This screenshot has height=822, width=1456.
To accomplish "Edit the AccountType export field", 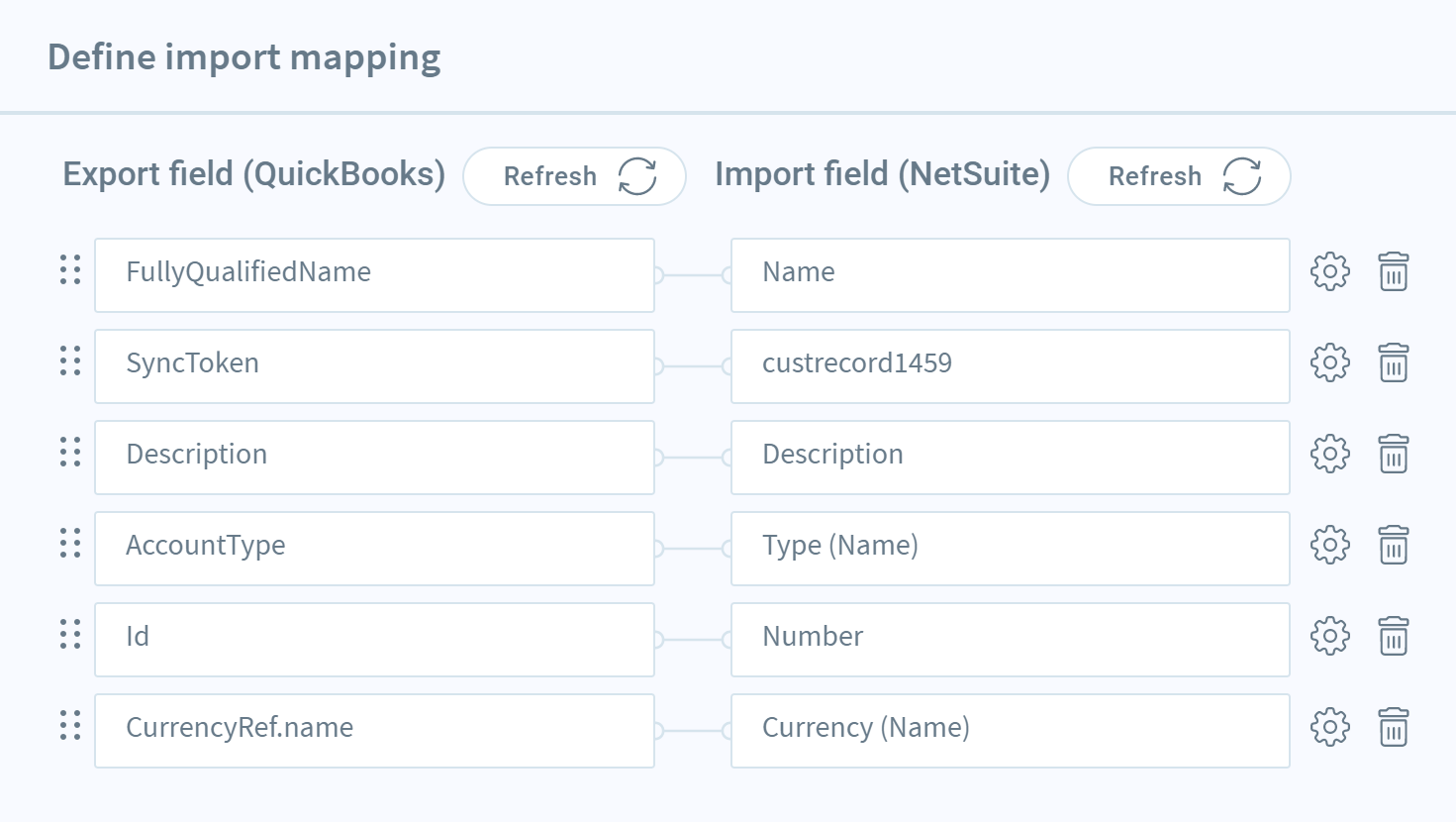I will coord(374,549).
